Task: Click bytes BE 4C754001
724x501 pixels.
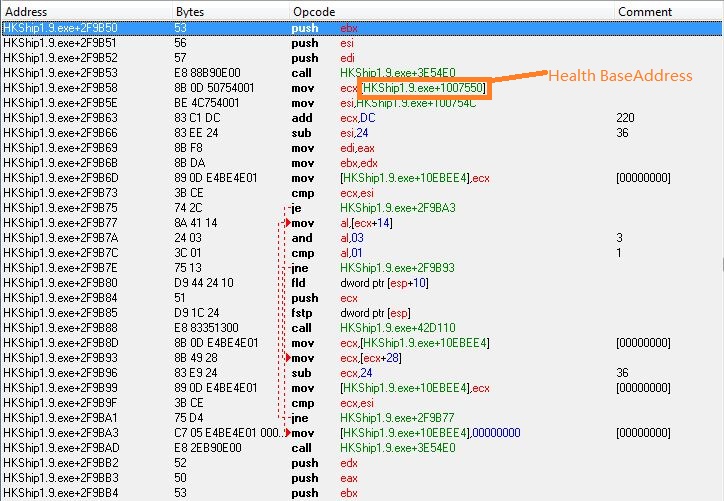Action: [x=206, y=103]
